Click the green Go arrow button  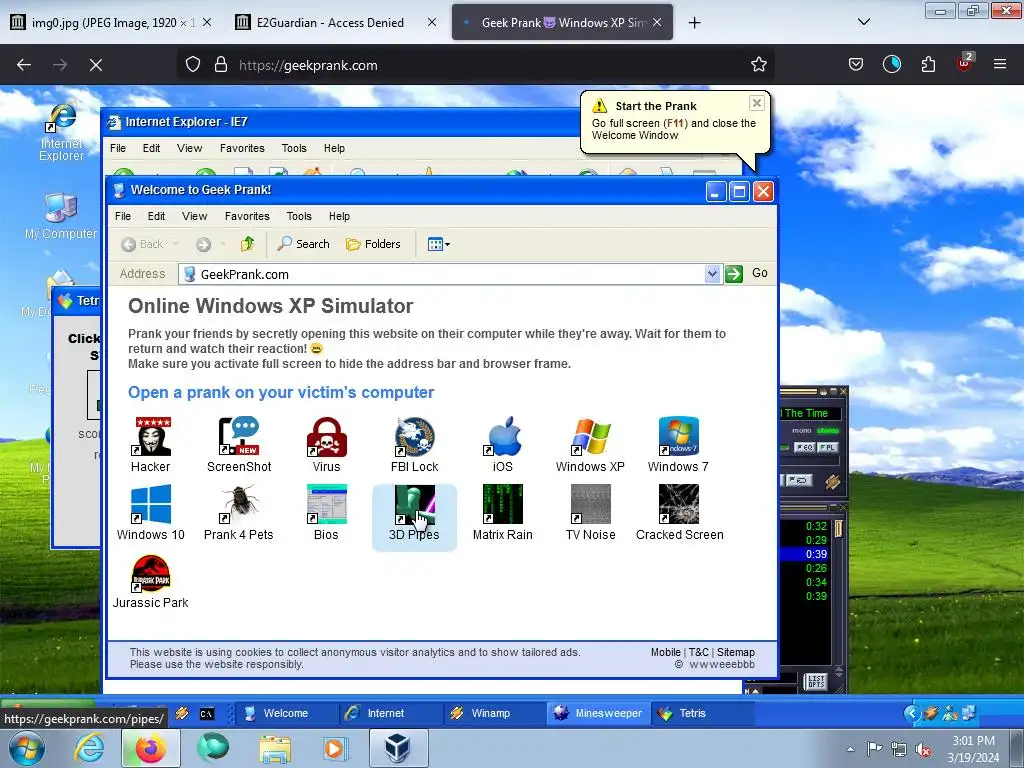tap(734, 274)
